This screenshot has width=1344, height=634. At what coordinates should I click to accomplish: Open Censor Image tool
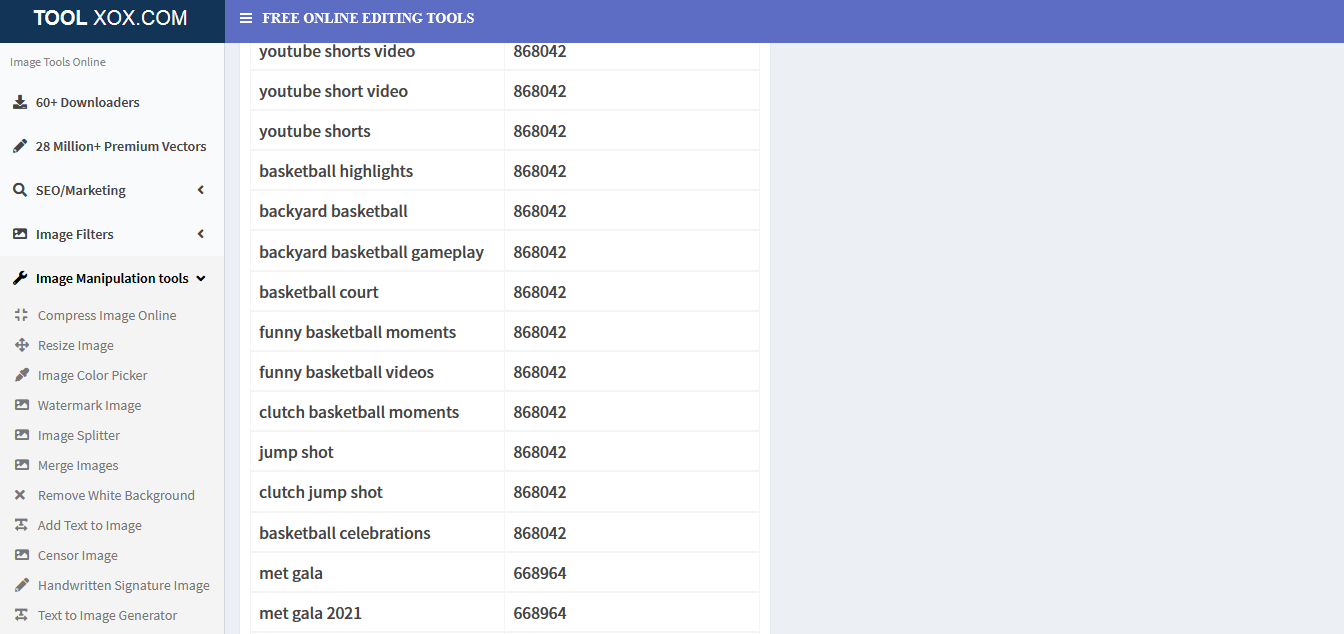[x=78, y=555]
